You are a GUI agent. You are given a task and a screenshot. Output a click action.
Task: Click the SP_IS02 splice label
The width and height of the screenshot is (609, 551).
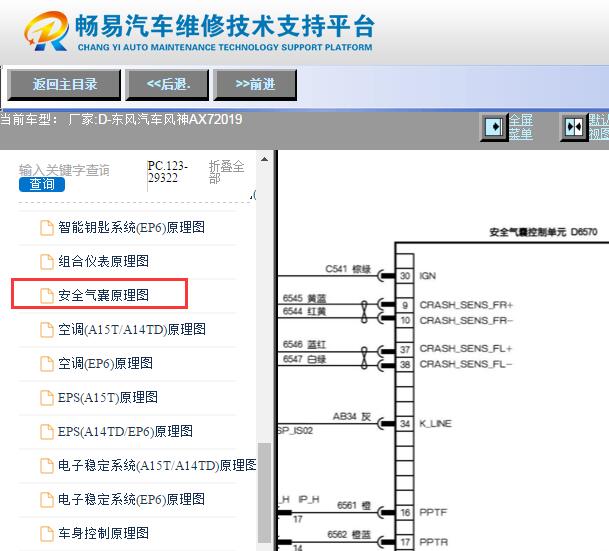tap(296, 431)
